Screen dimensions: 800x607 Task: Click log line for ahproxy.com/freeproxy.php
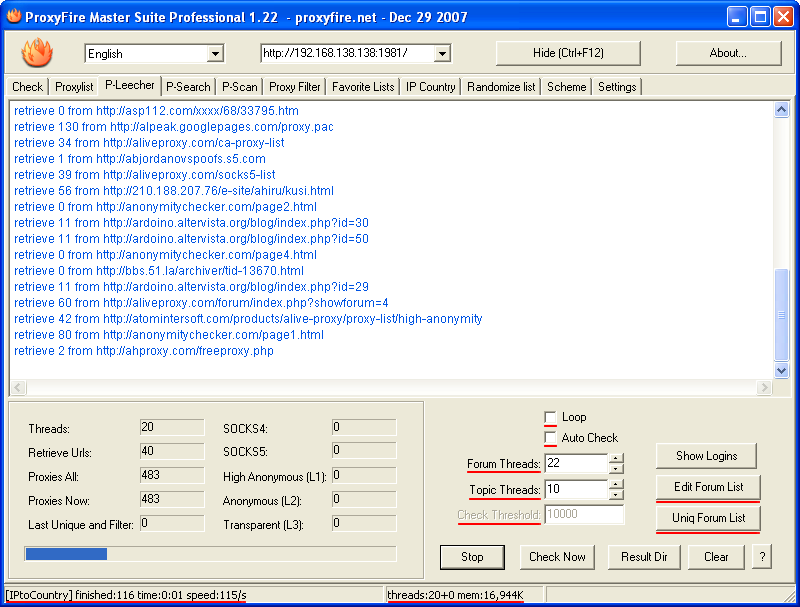tap(144, 351)
